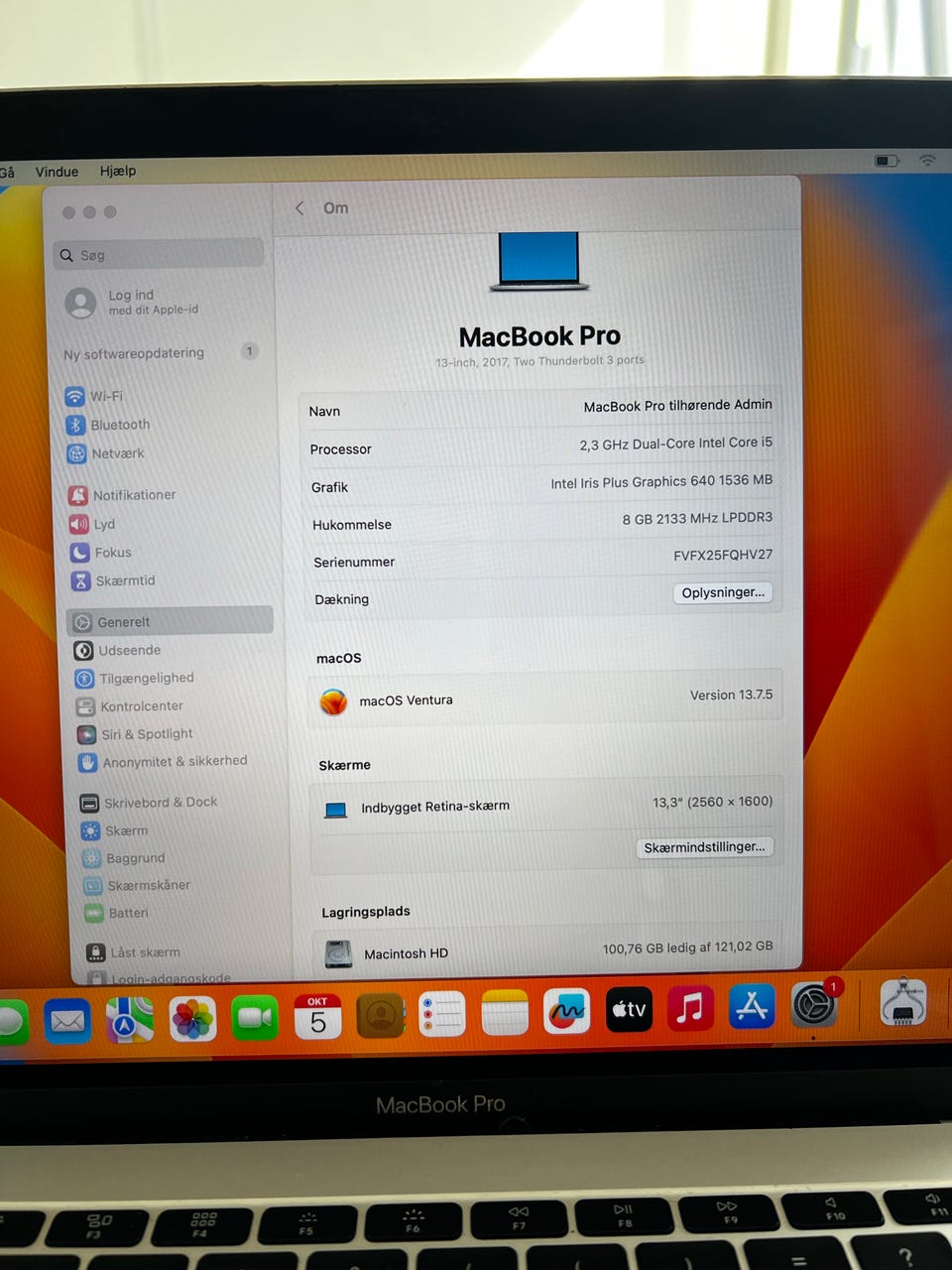
Task: Open Photos app in Dock
Action: coord(192,1019)
